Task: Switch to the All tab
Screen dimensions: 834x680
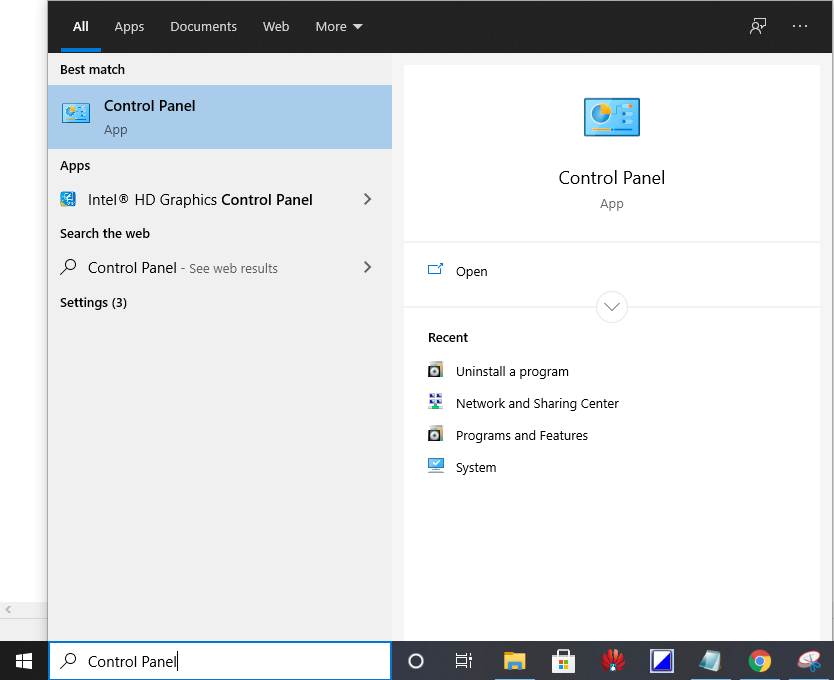Action: [x=81, y=27]
